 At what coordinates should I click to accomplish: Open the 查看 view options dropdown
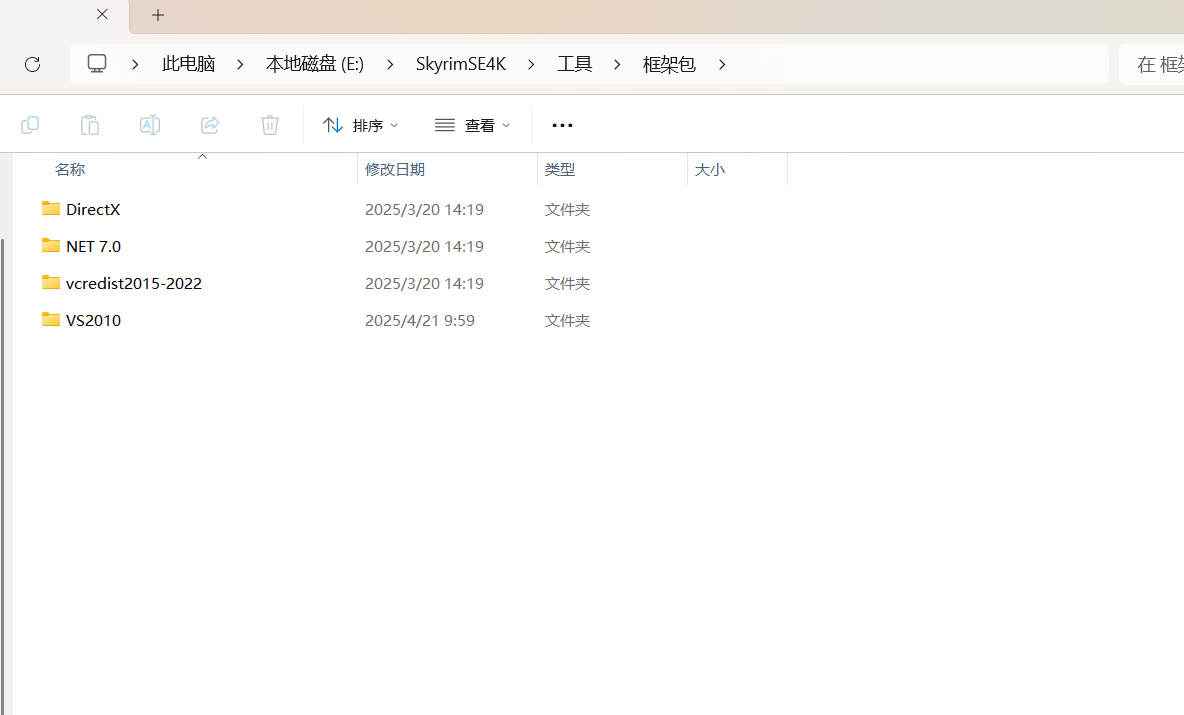point(472,124)
